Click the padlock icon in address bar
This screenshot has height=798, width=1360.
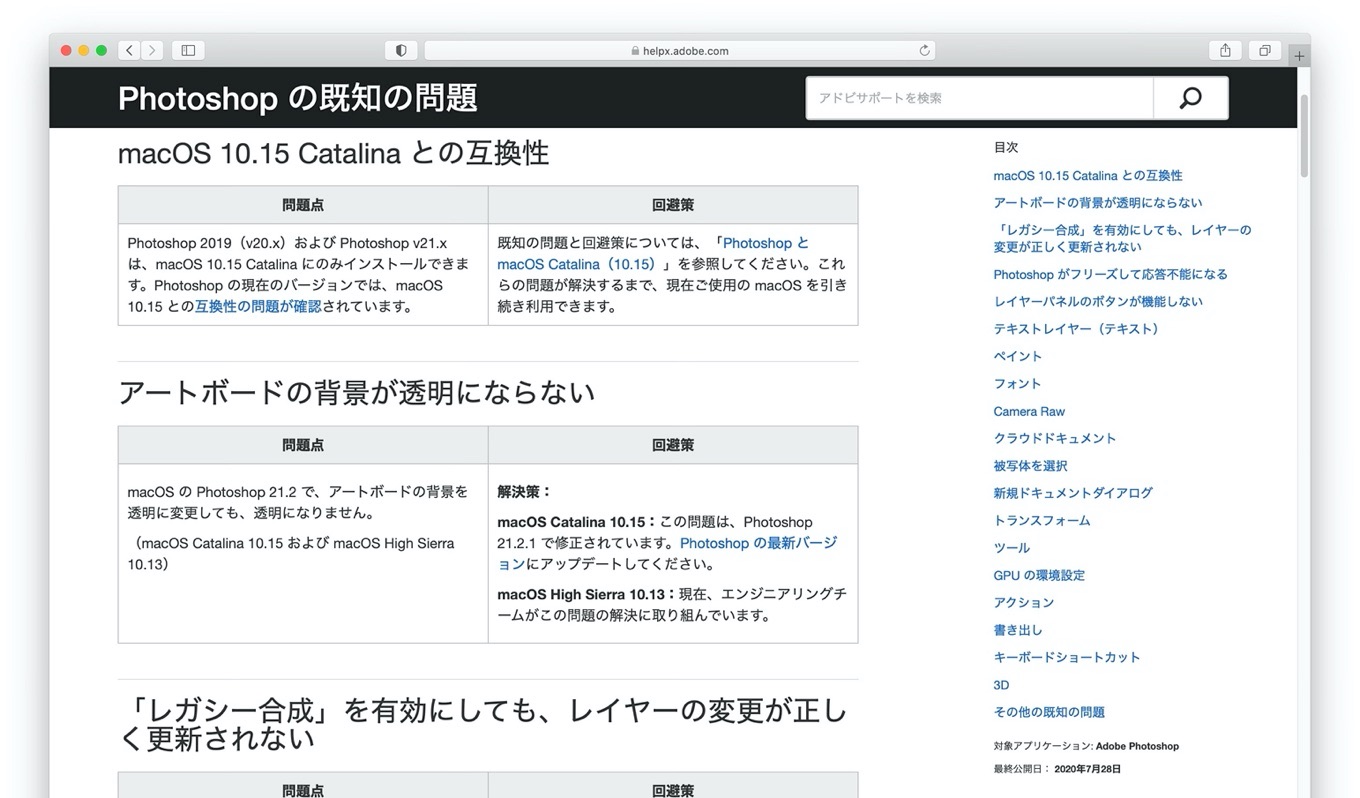(635, 51)
